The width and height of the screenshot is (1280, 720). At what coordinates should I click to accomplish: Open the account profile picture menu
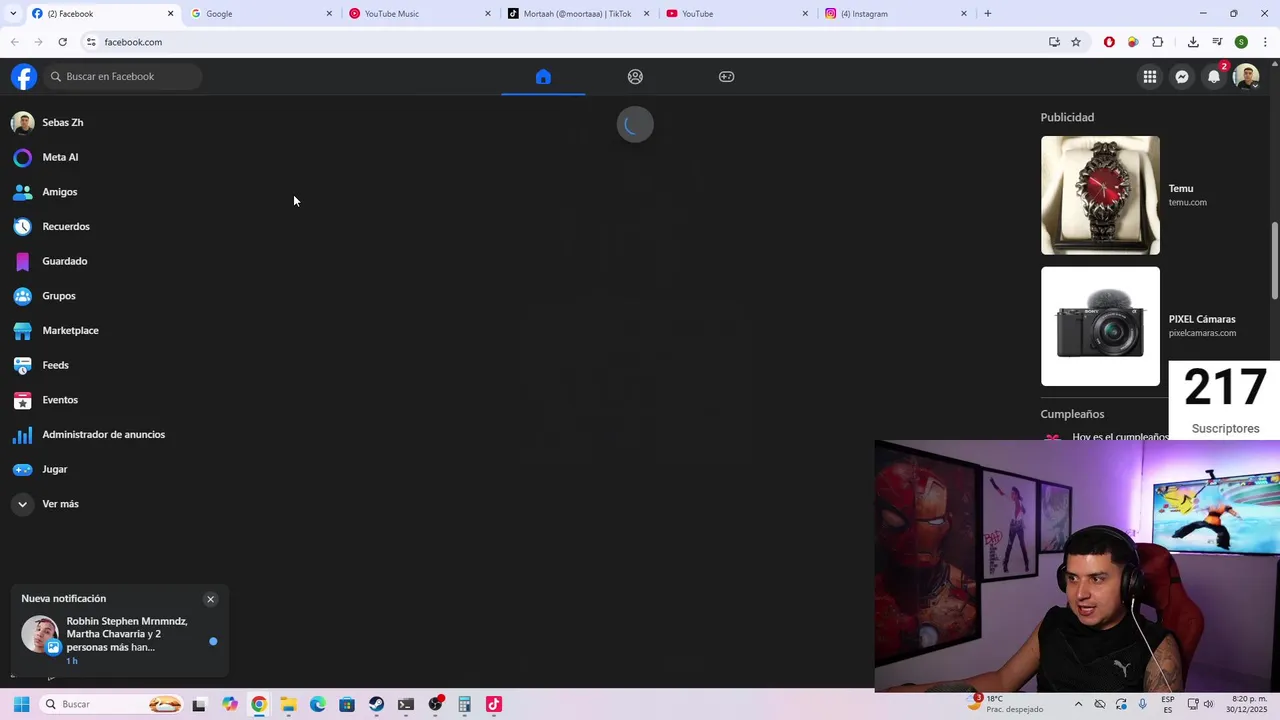tap(1246, 77)
